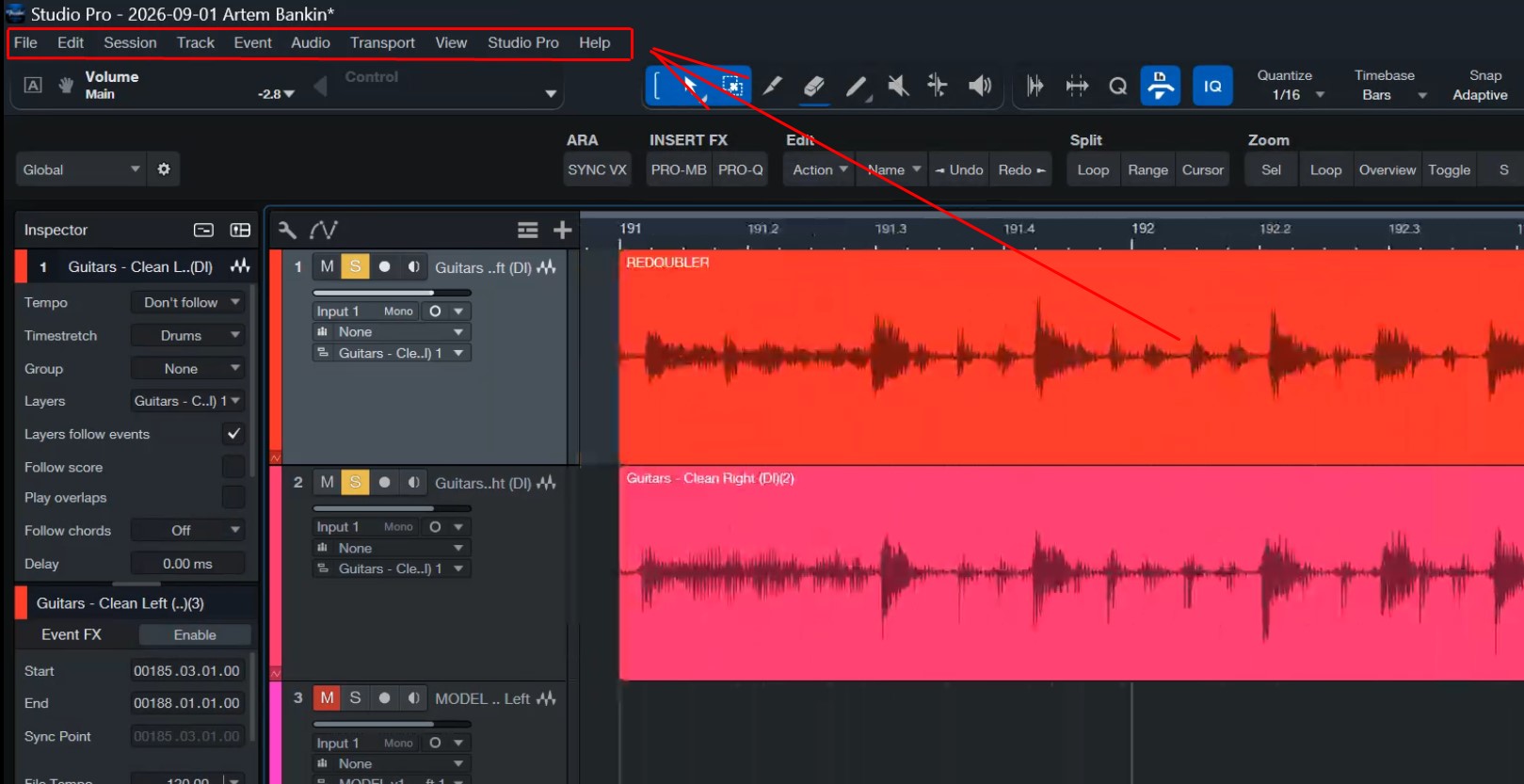Open Follow chords Off dropdown
Screen dimensions: 1524x784
click(188, 531)
